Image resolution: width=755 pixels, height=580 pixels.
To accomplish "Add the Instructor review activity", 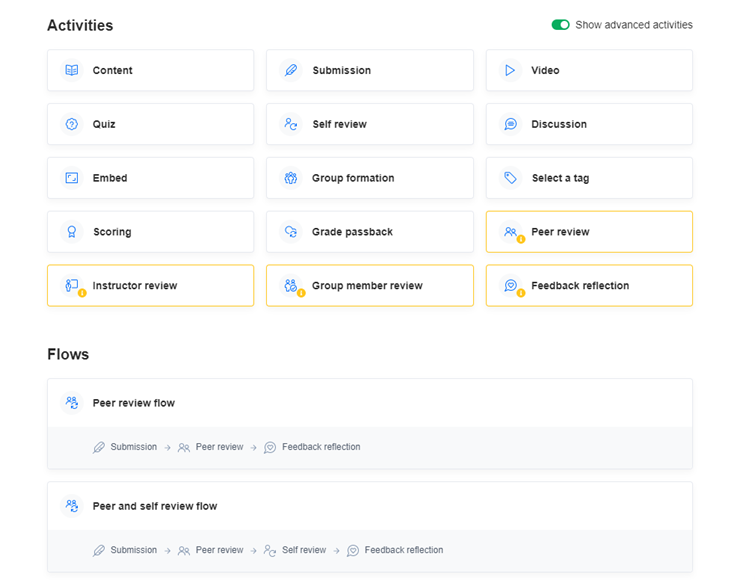I will pyautogui.click(x=150, y=285).
